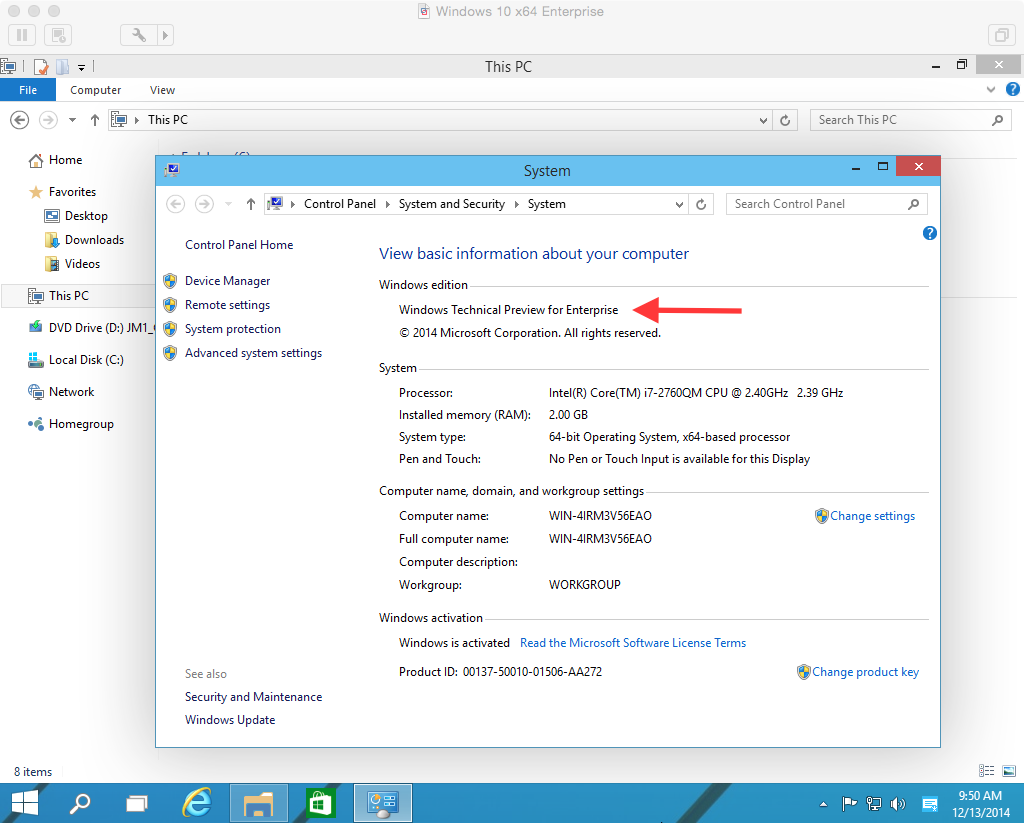The image size is (1024, 823).
Task: Switch to large icons view in status bar
Action: pyautogui.click(x=1009, y=771)
